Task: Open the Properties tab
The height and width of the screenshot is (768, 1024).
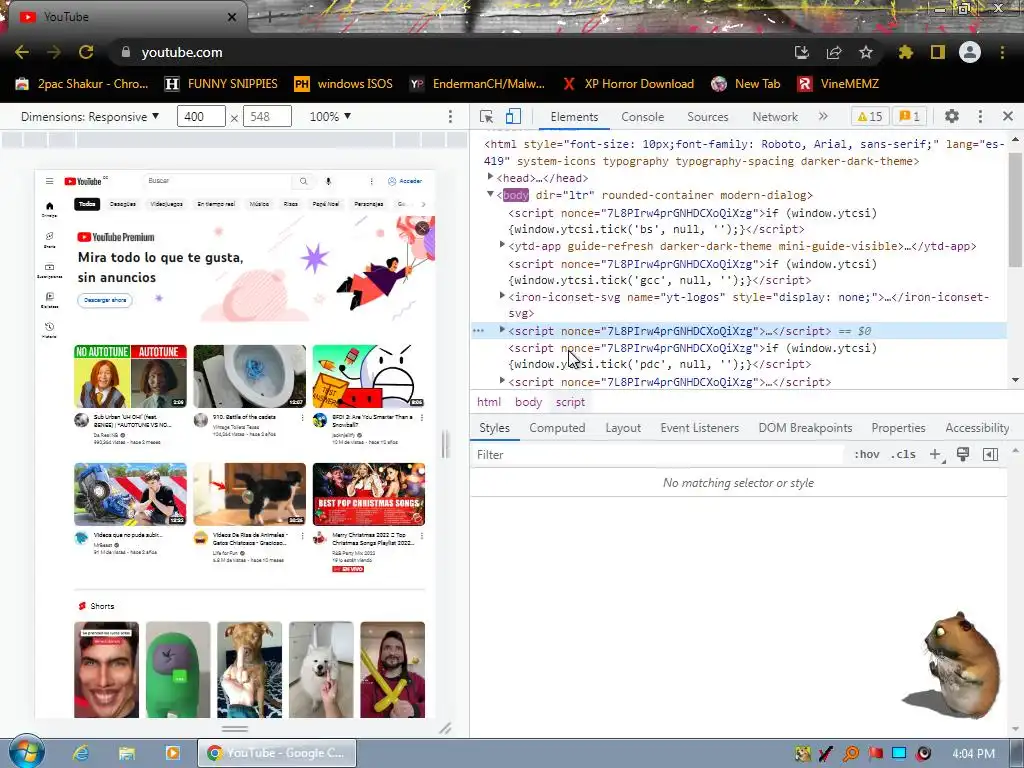Action: coord(899,428)
